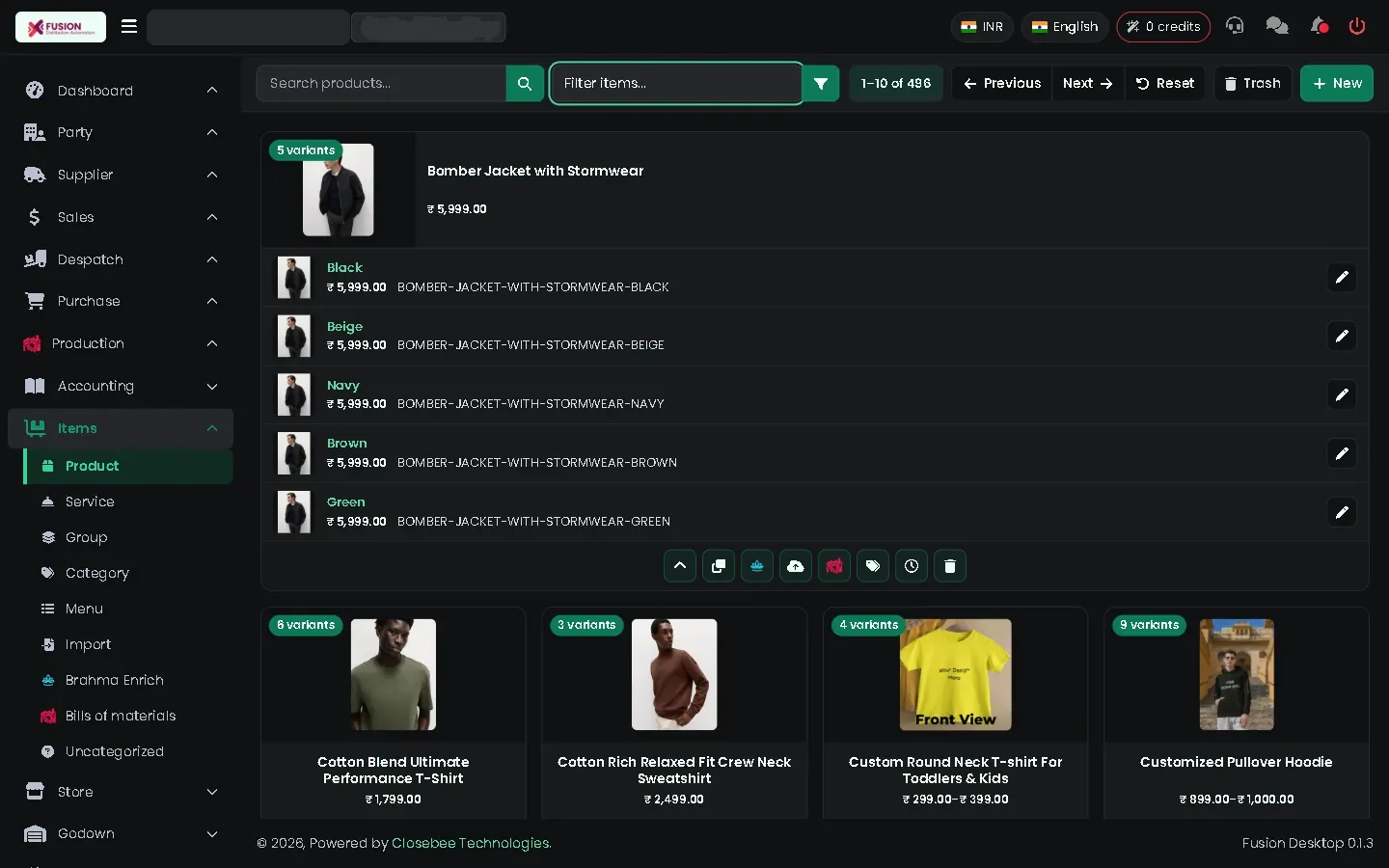Click the search magnifier button
This screenshot has width=1389, height=868.
click(525, 84)
